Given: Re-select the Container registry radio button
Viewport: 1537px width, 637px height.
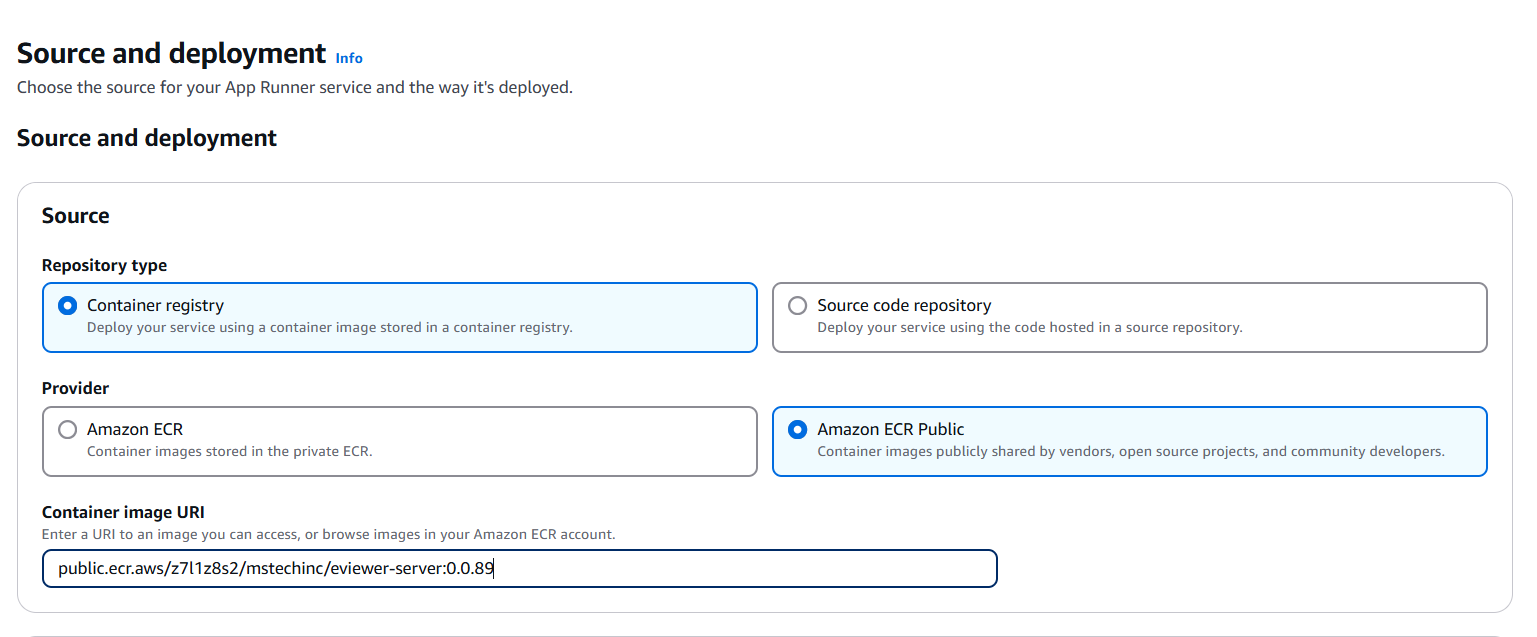Looking at the screenshot, I should pos(66,305).
